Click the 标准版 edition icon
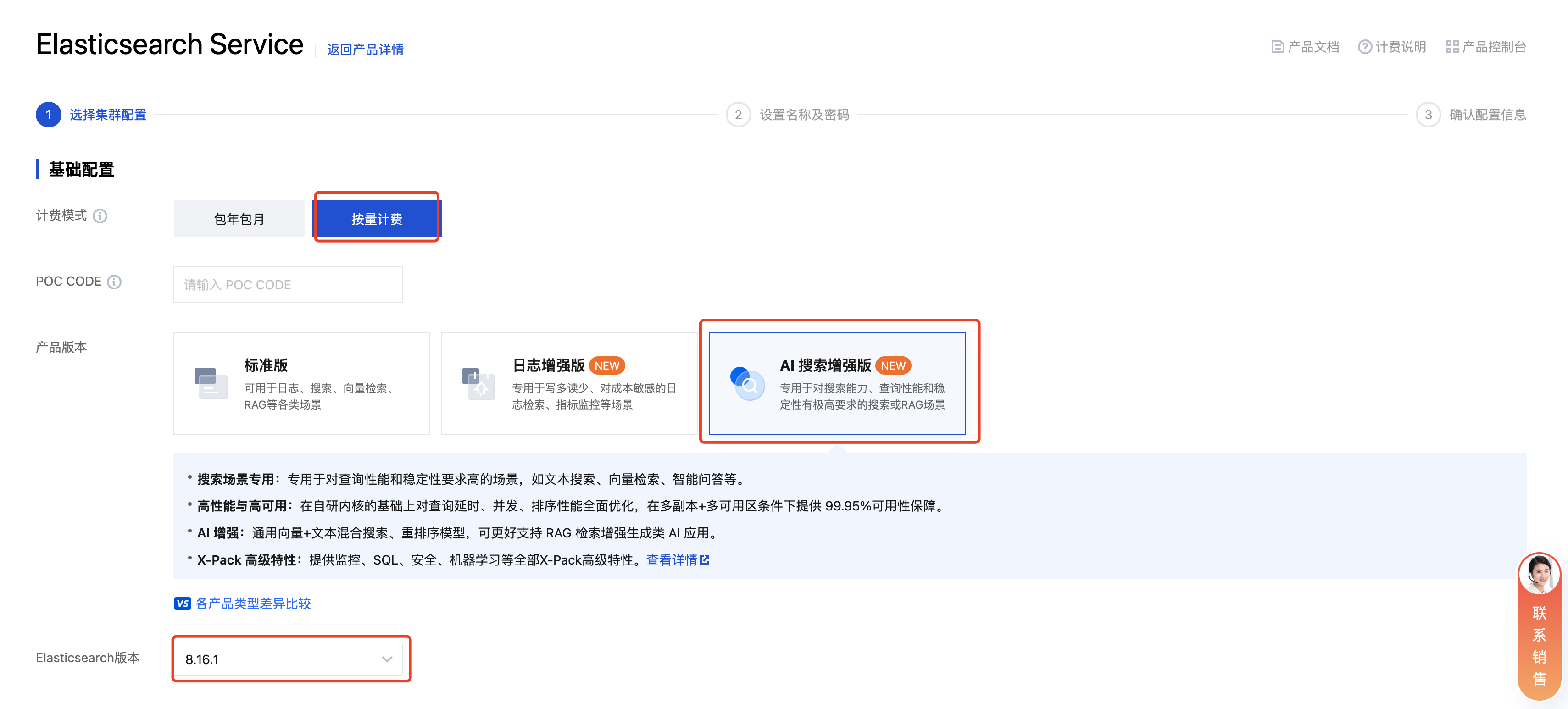 211,383
